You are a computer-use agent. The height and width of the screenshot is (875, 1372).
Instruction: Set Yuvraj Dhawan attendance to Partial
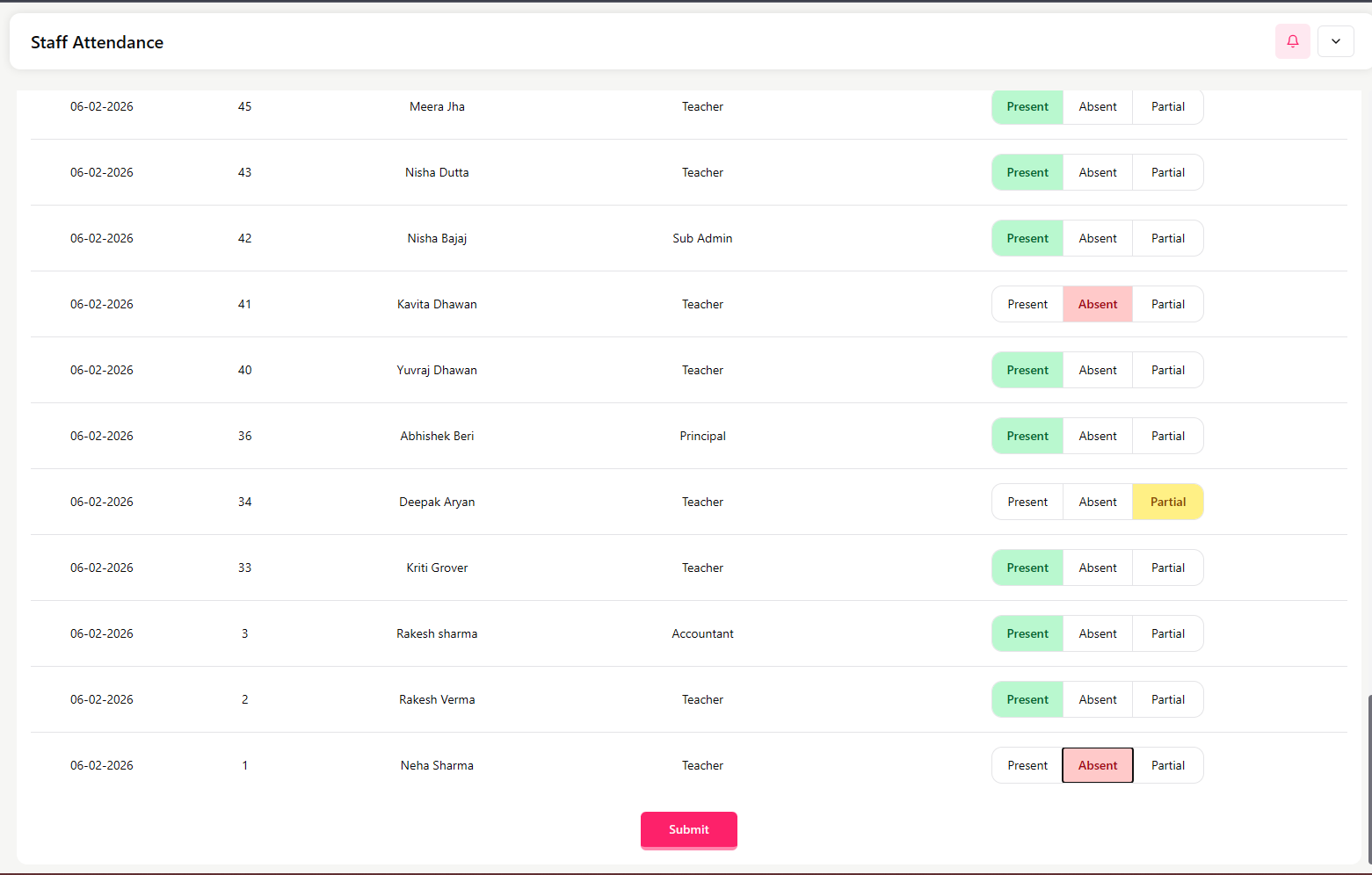point(1167,371)
